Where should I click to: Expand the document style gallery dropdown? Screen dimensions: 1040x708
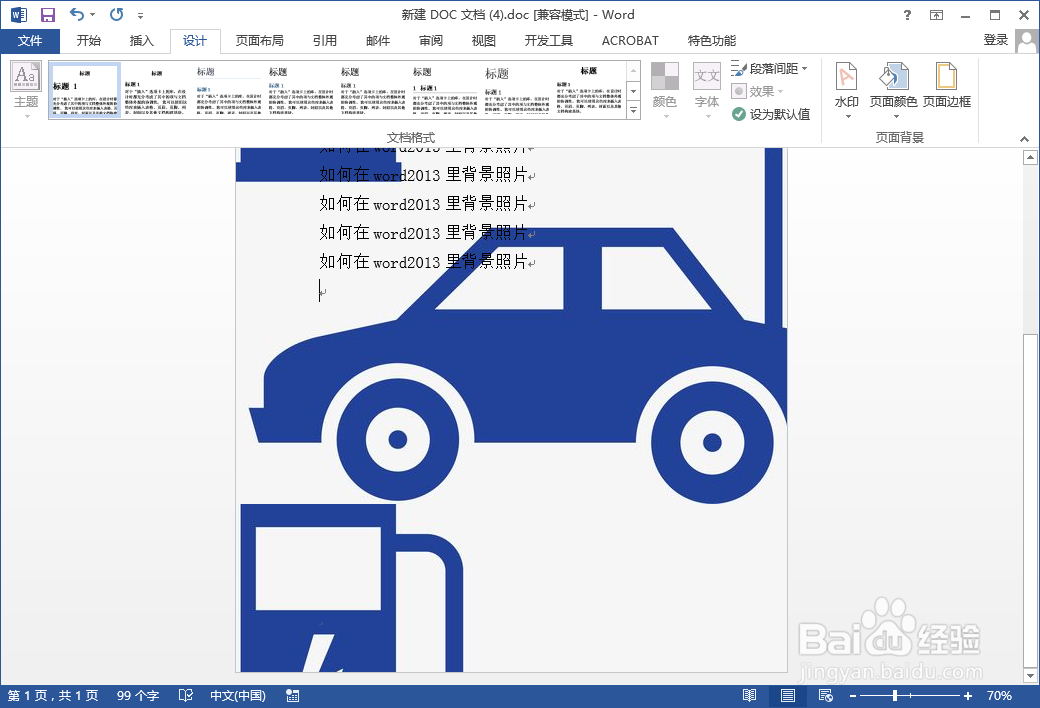pyautogui.click(x=633, y=111)
